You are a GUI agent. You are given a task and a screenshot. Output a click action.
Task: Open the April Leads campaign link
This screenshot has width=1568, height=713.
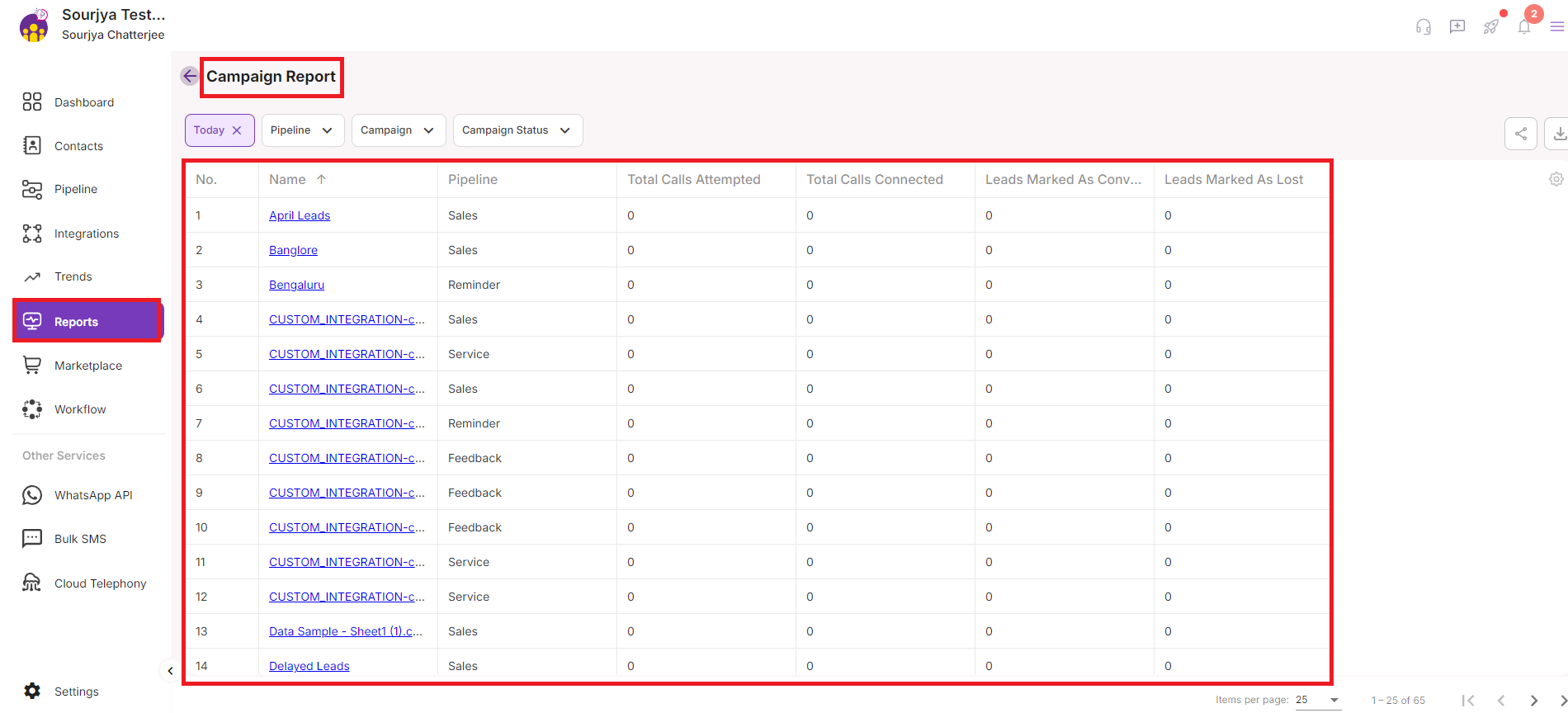[x=300, y=215]
